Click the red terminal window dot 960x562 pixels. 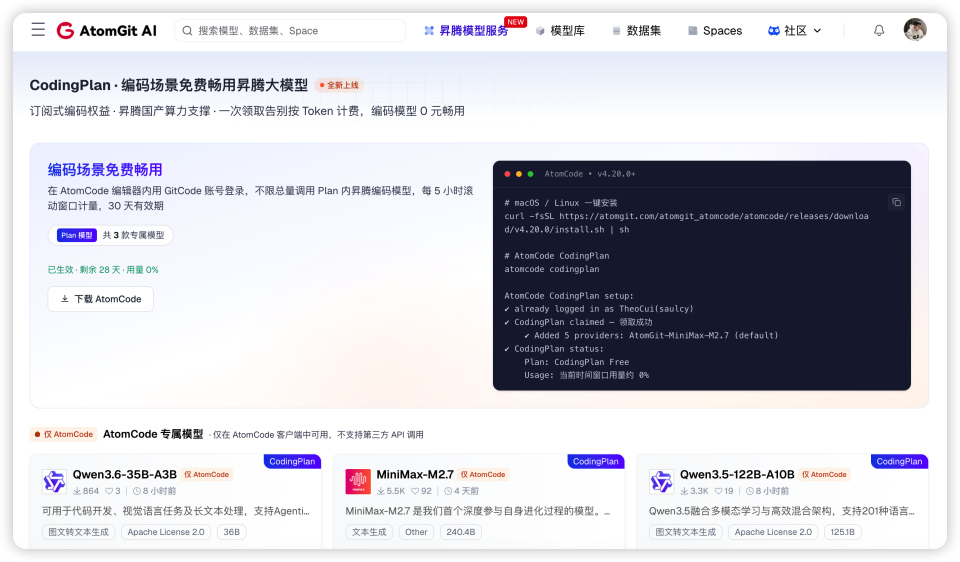(x=507, y=174)
